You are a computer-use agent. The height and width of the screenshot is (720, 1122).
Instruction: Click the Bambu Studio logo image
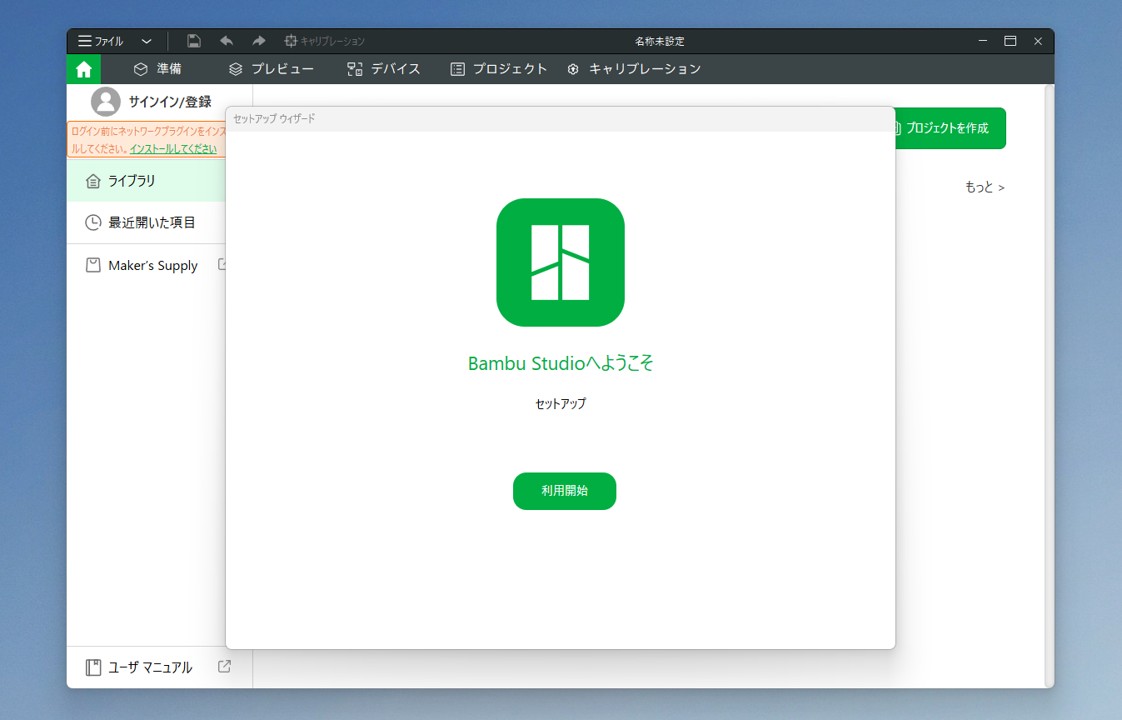(x=560, y=262)
